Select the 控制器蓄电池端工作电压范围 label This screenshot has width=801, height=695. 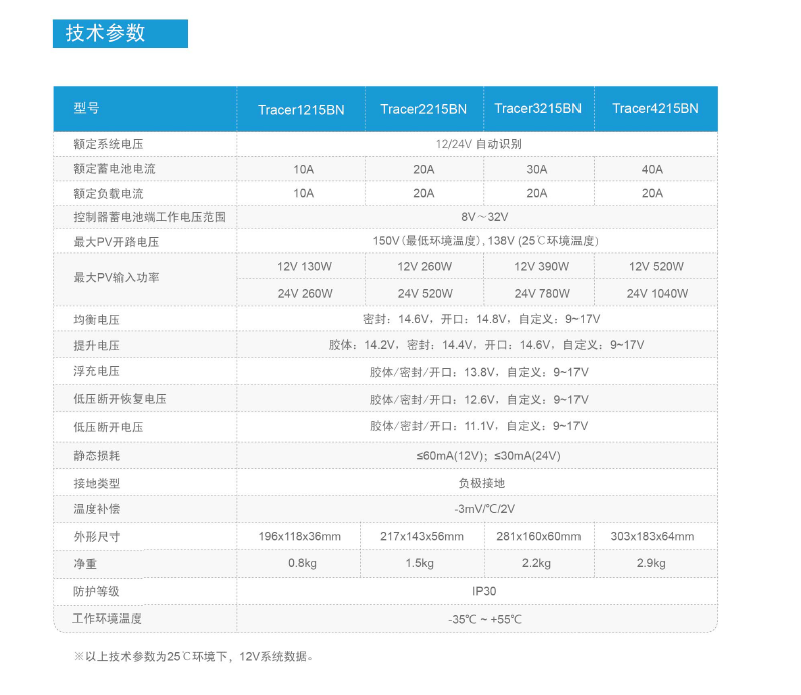149,217
